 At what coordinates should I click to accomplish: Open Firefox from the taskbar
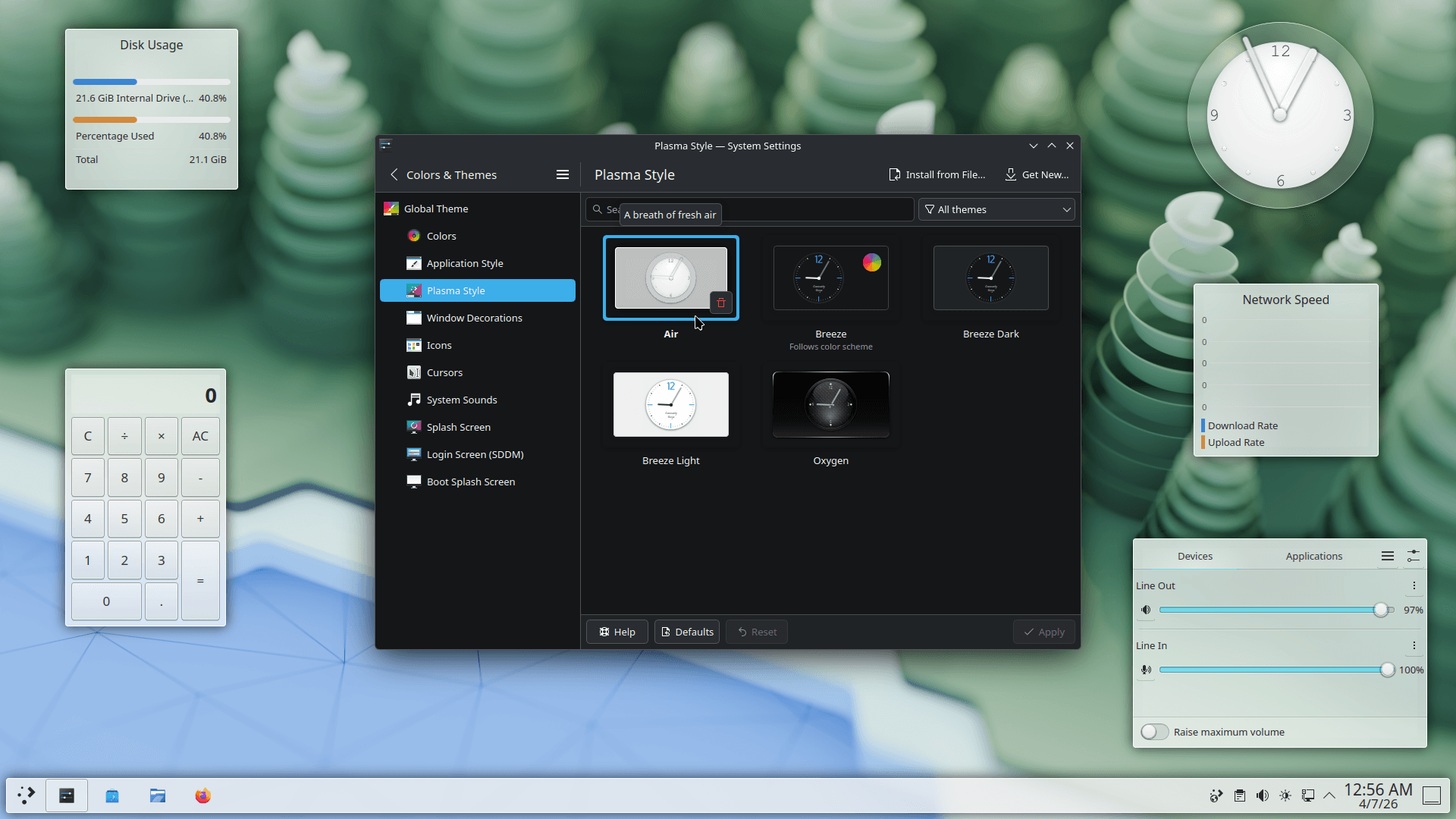pos(202,795)
